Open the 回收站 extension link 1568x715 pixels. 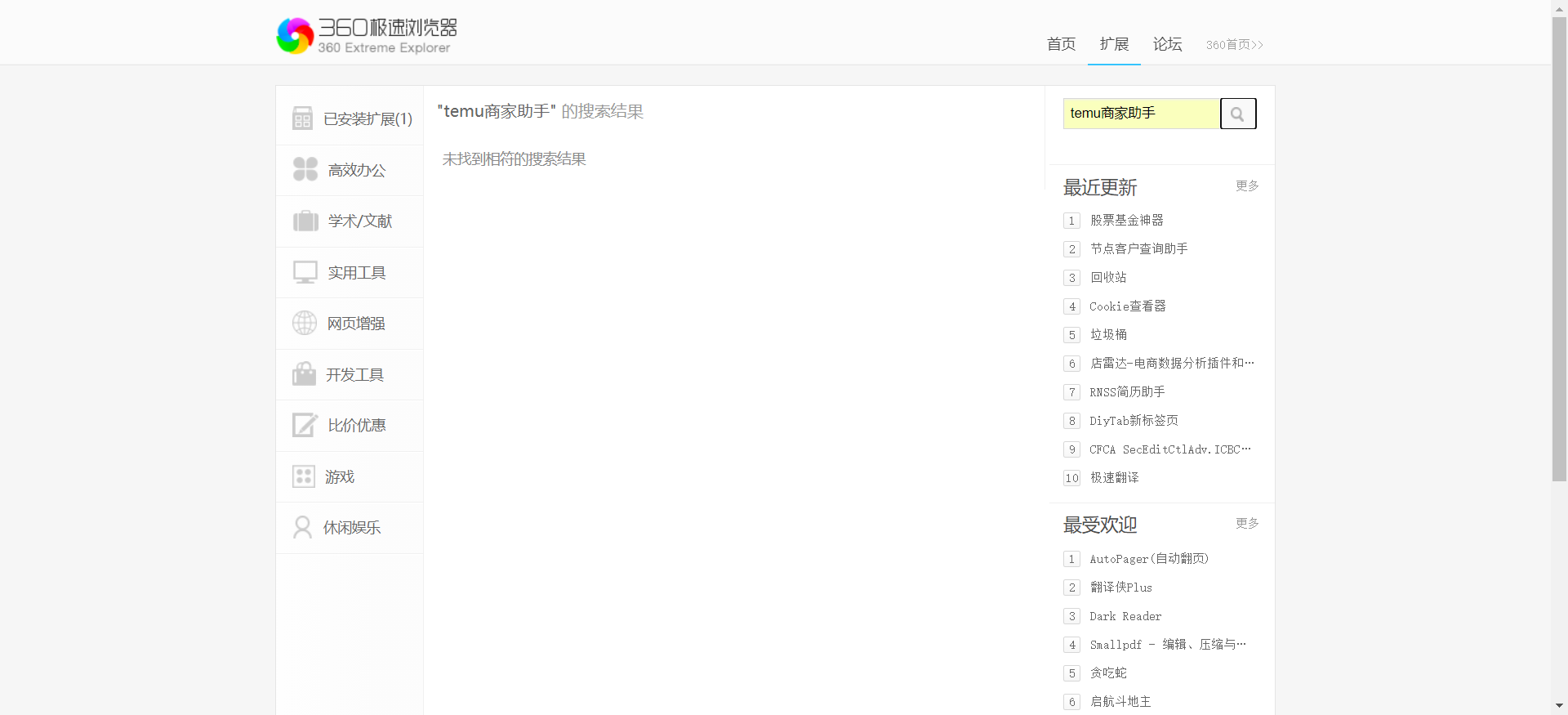(x=1108, y=278)
